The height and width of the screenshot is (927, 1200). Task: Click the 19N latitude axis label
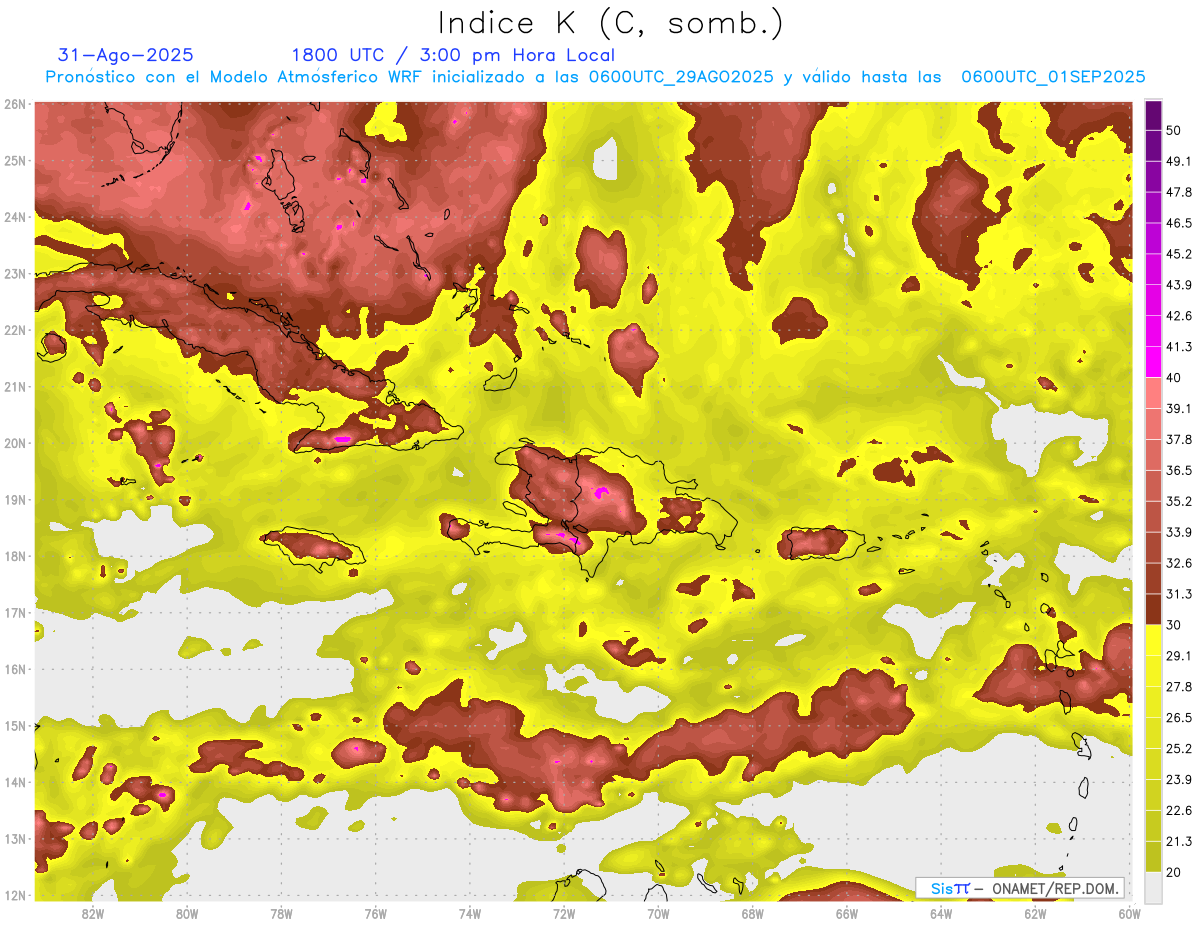click(x=14, y=499)
